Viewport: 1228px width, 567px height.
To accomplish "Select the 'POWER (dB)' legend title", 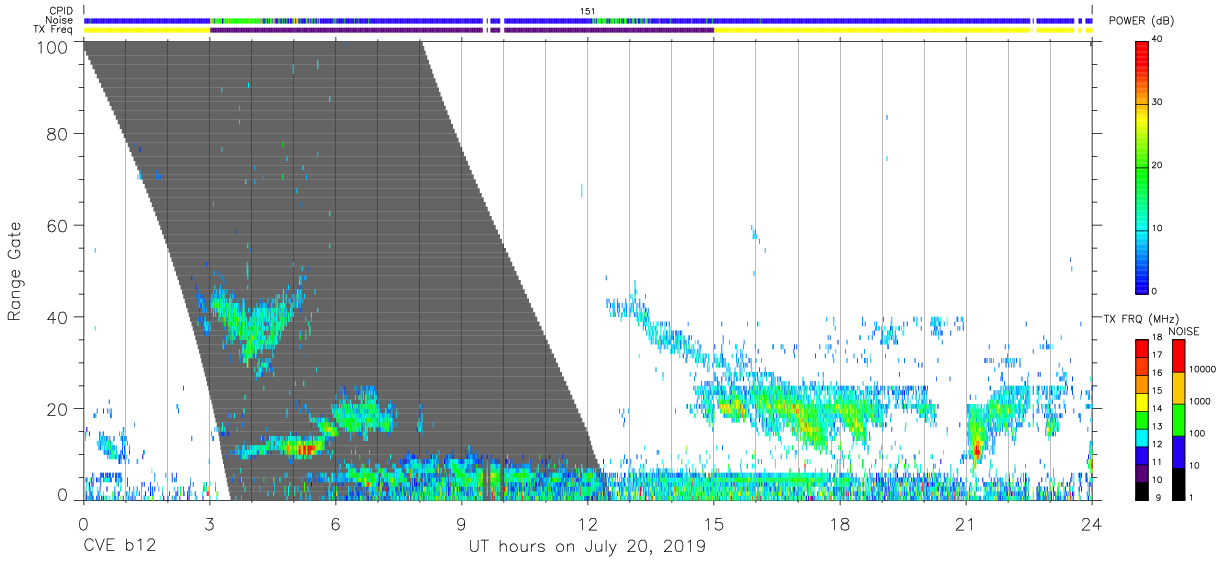I will [1143, 21].
